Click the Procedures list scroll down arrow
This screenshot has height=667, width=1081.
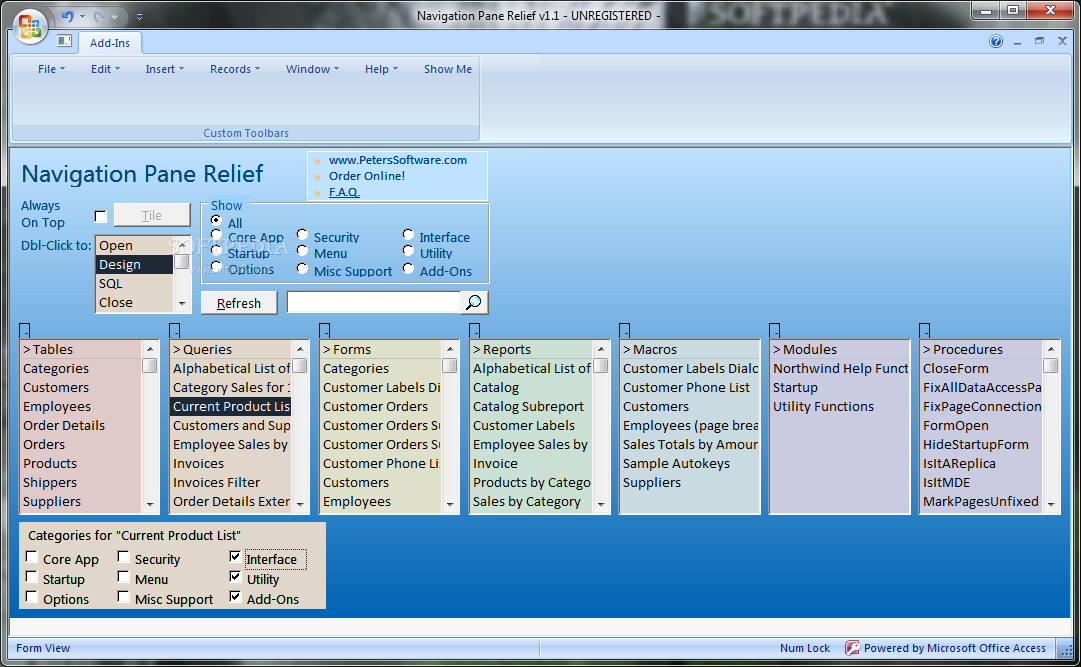tap(1051, 505)
